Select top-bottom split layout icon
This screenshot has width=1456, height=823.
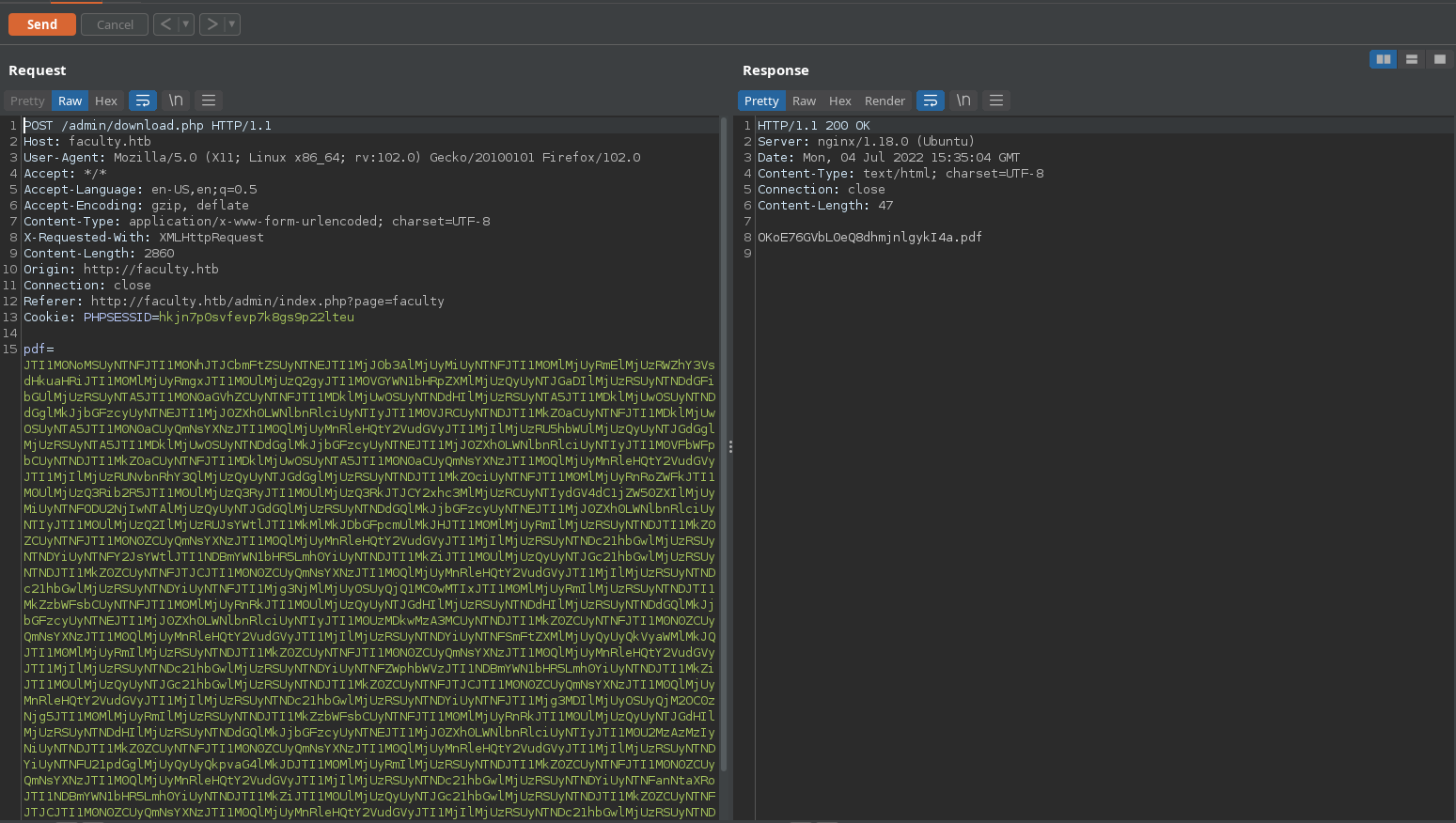click(1411, 59)
